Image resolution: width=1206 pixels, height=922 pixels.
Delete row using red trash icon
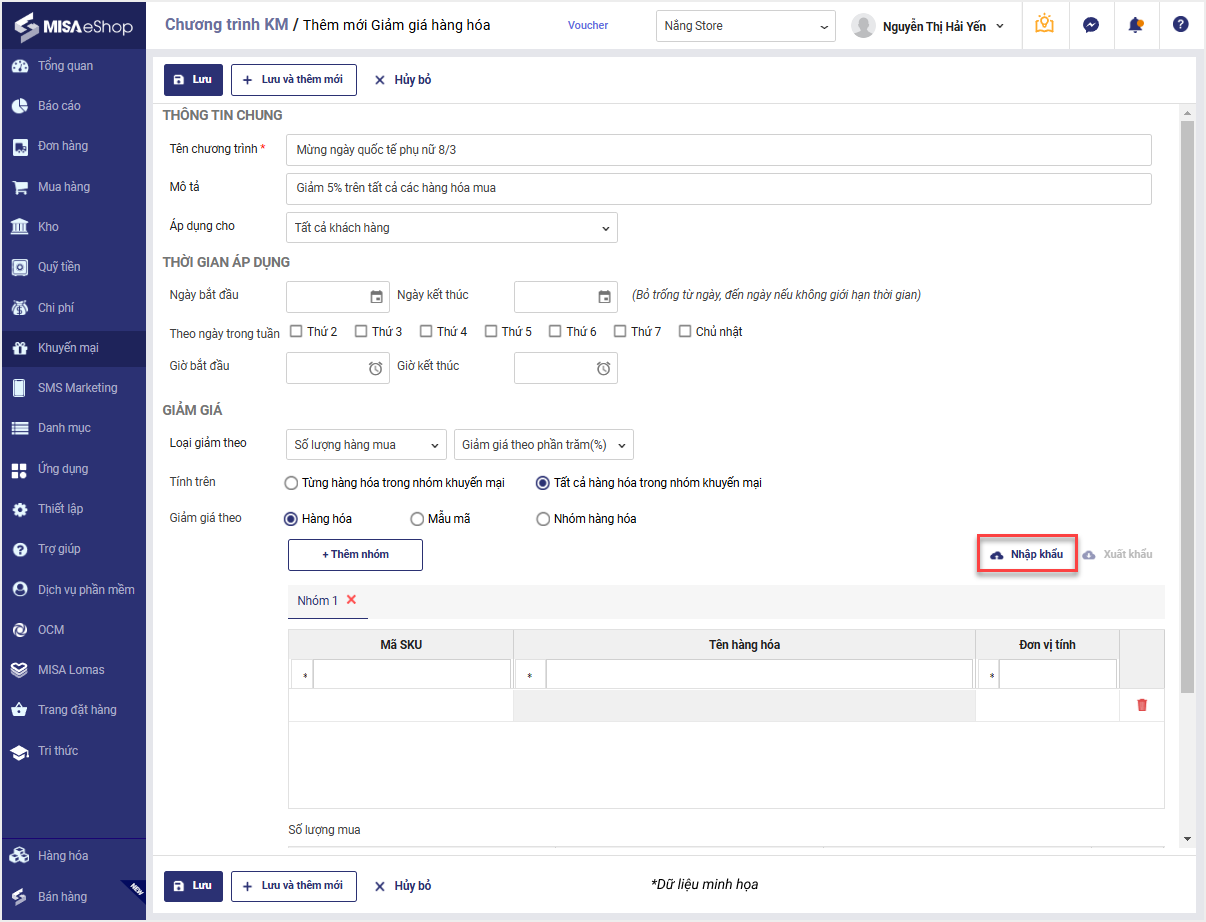click(x=1142, y=705)
